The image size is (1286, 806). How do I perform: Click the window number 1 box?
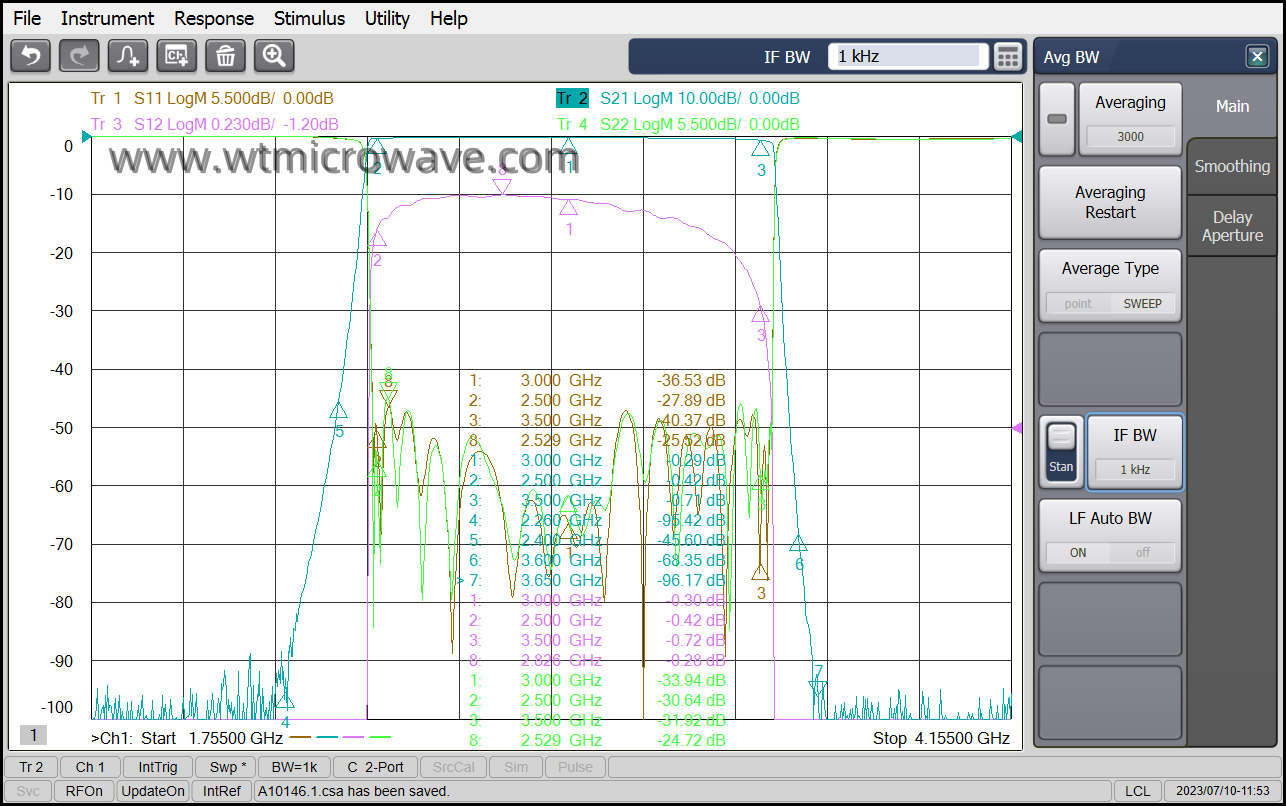[33, 735]
